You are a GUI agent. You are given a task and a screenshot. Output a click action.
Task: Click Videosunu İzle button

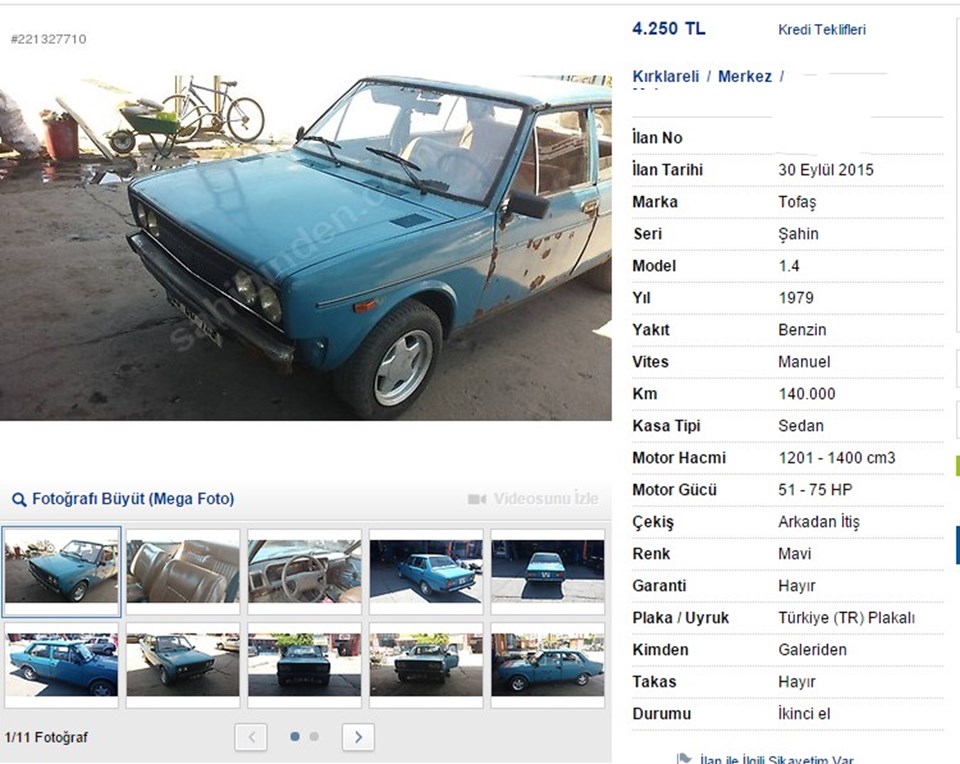click(x=533, y=499)
